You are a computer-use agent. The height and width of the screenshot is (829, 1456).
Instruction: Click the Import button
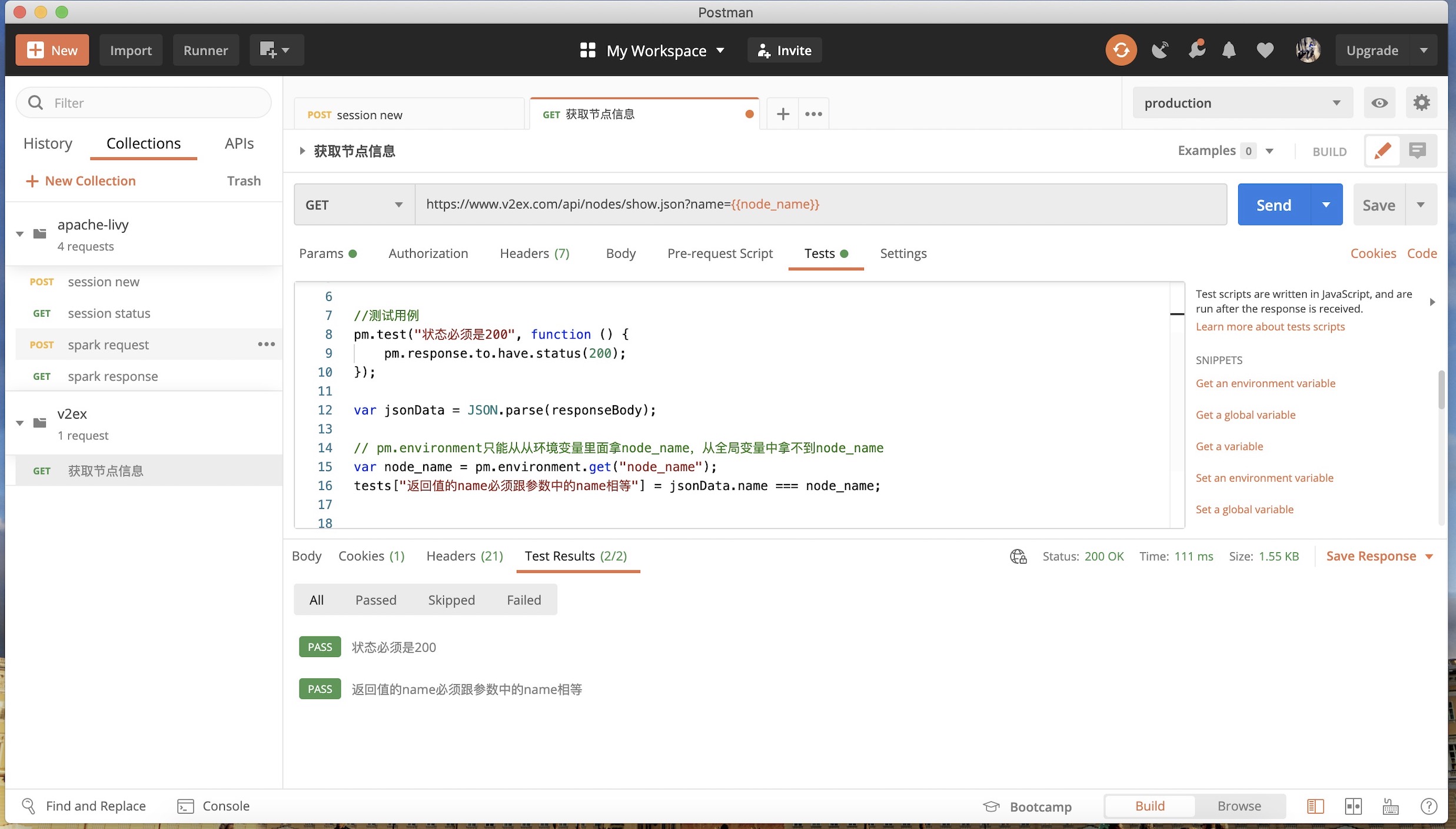click(x=131, y=50)
